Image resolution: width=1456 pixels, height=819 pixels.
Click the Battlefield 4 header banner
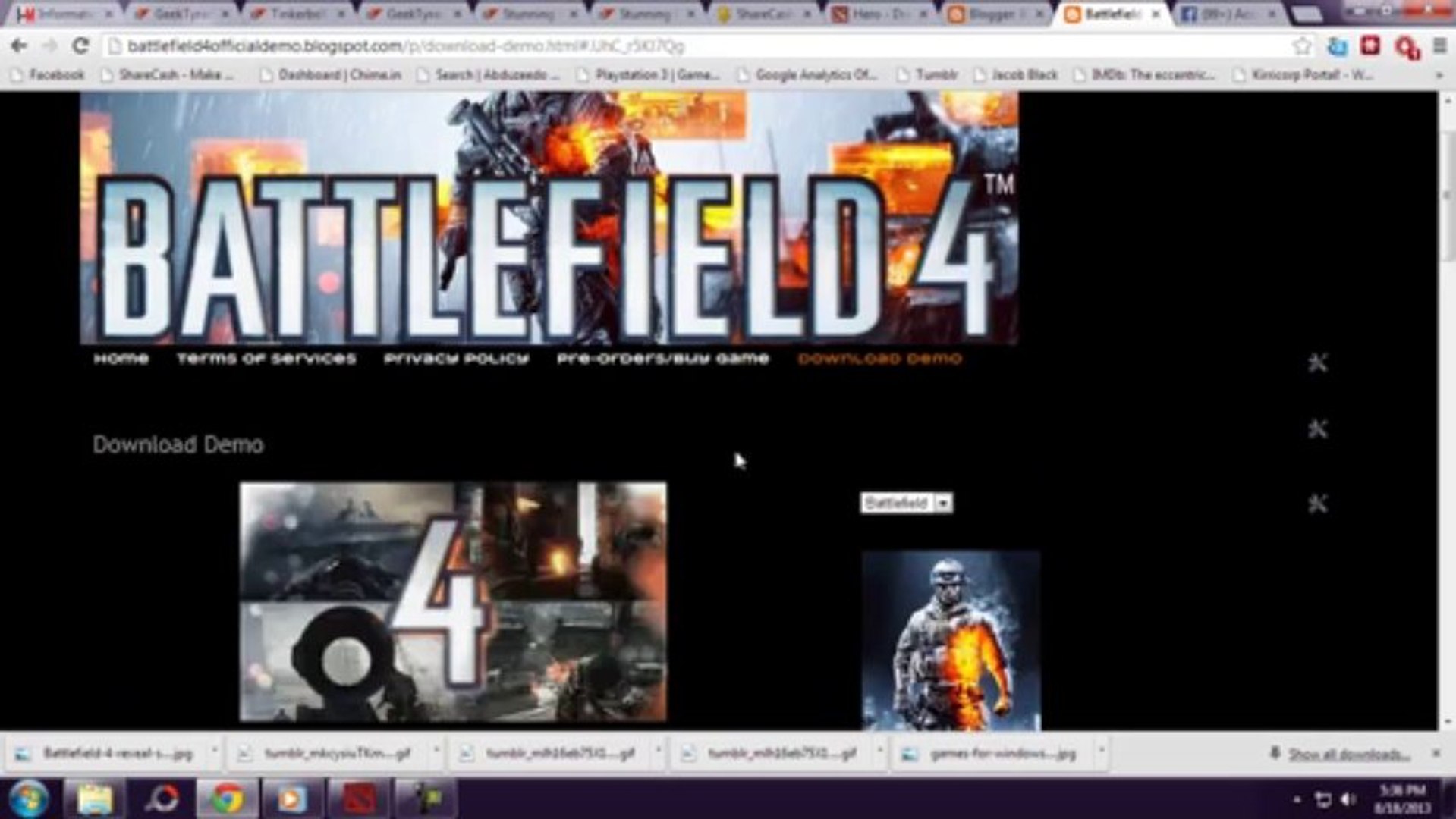click(x=549, y=218)
